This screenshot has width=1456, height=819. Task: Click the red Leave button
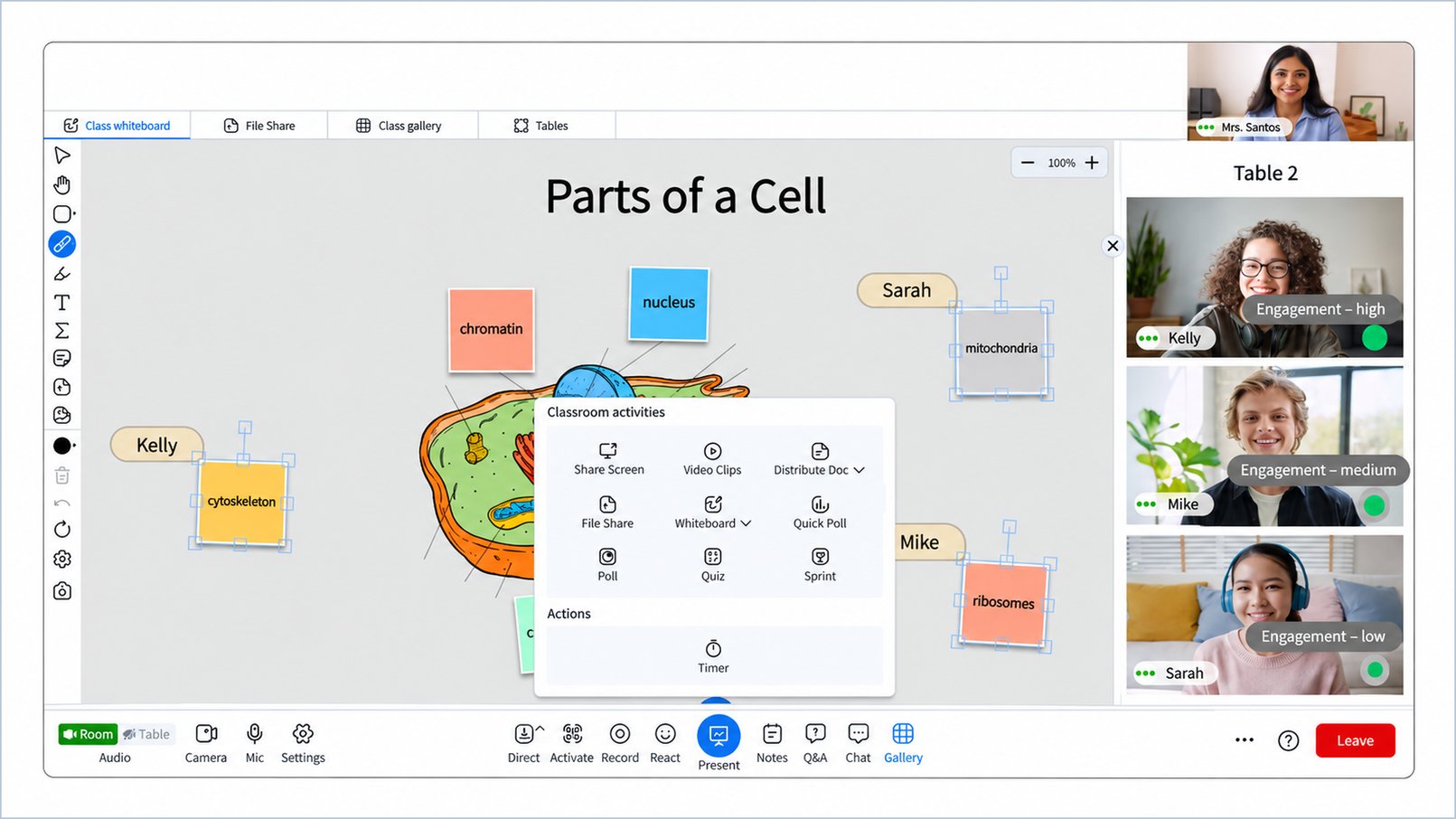tap(1355, 740)
